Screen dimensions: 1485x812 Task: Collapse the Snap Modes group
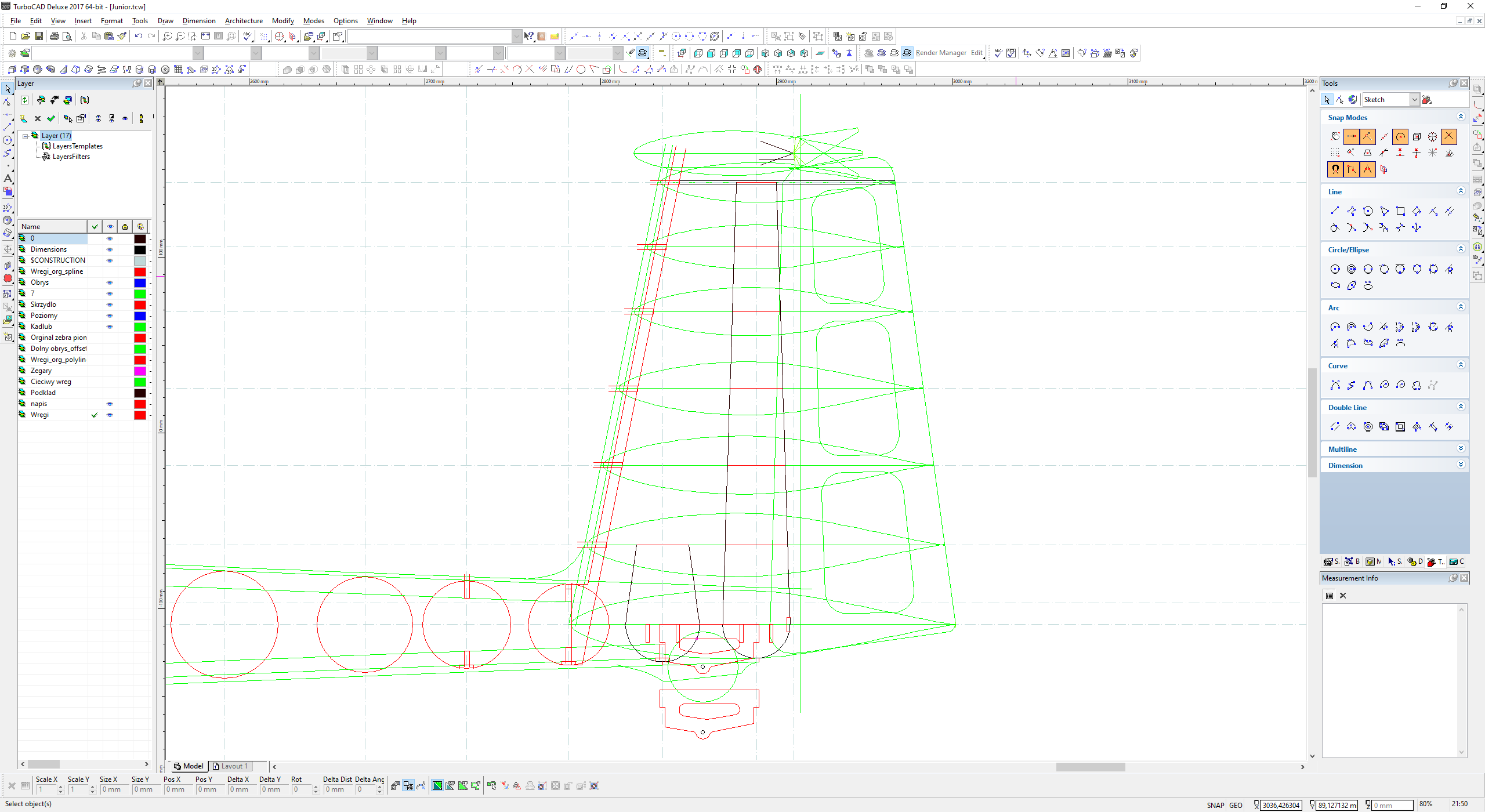click(1461, 117)
